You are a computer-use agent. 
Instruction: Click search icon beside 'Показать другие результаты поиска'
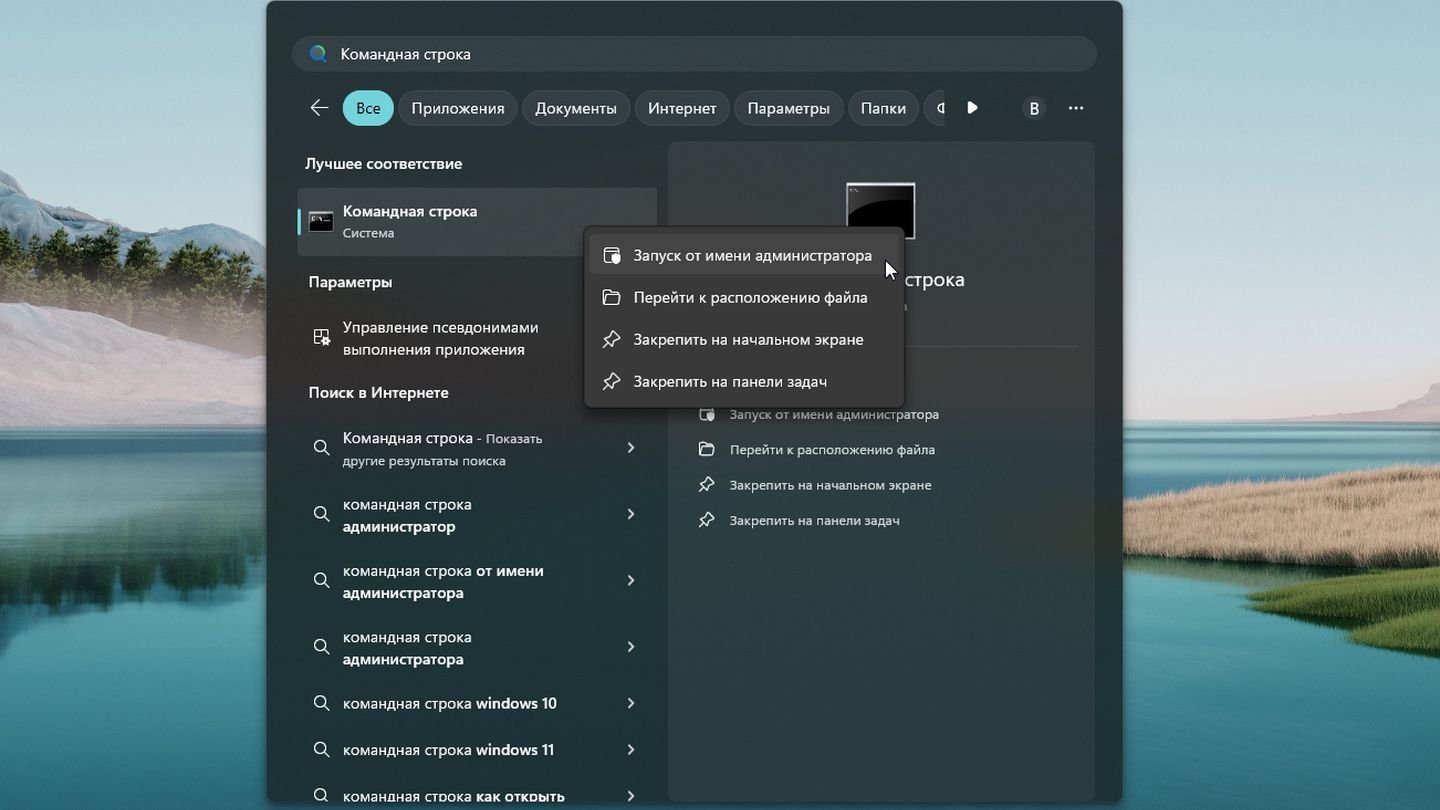click(x=321, y=448)
